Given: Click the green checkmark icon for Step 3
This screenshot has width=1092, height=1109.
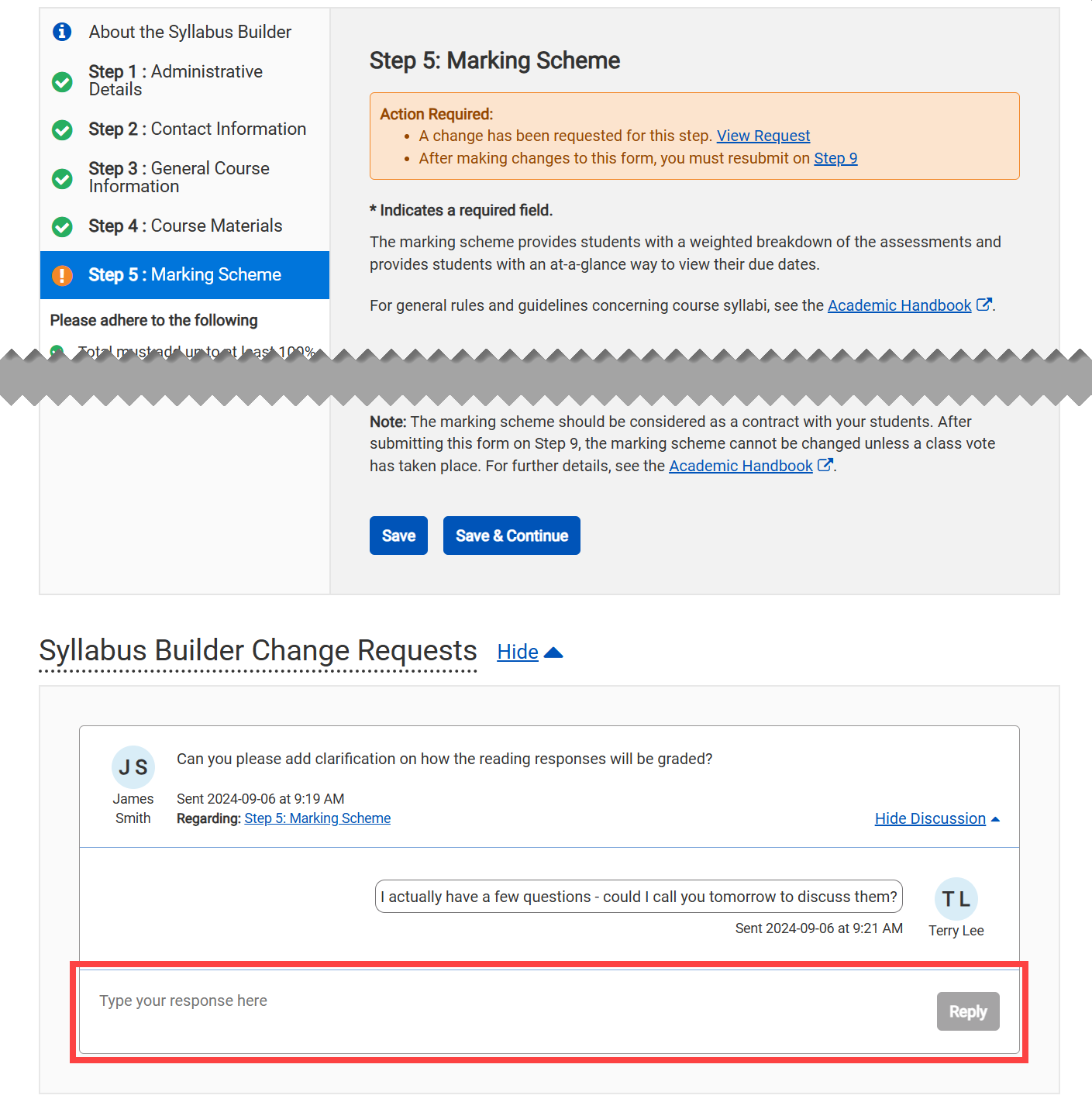Looking at the screenshot, I should click(62, 178).
